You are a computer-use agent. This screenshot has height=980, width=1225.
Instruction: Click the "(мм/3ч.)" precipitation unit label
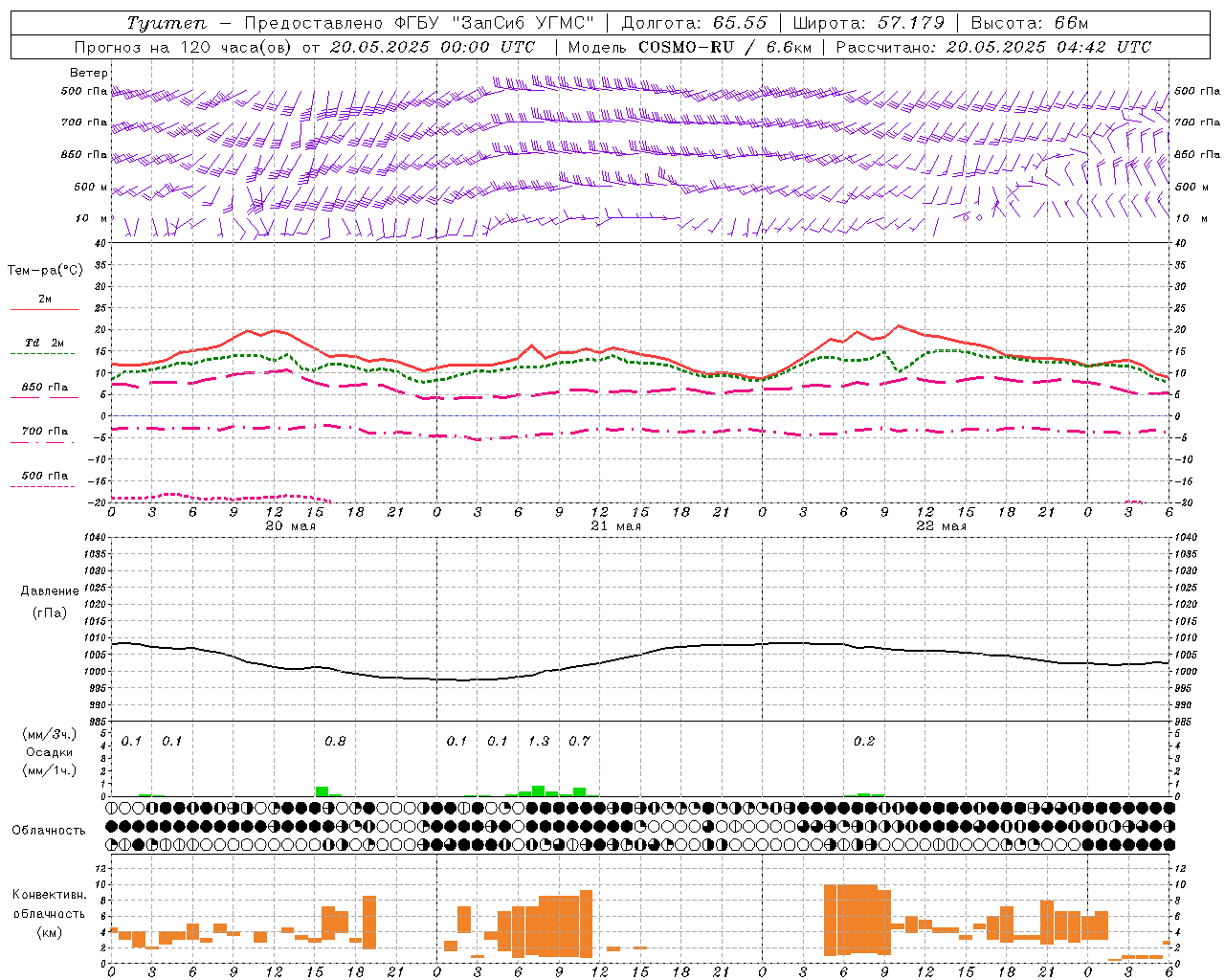50,735
